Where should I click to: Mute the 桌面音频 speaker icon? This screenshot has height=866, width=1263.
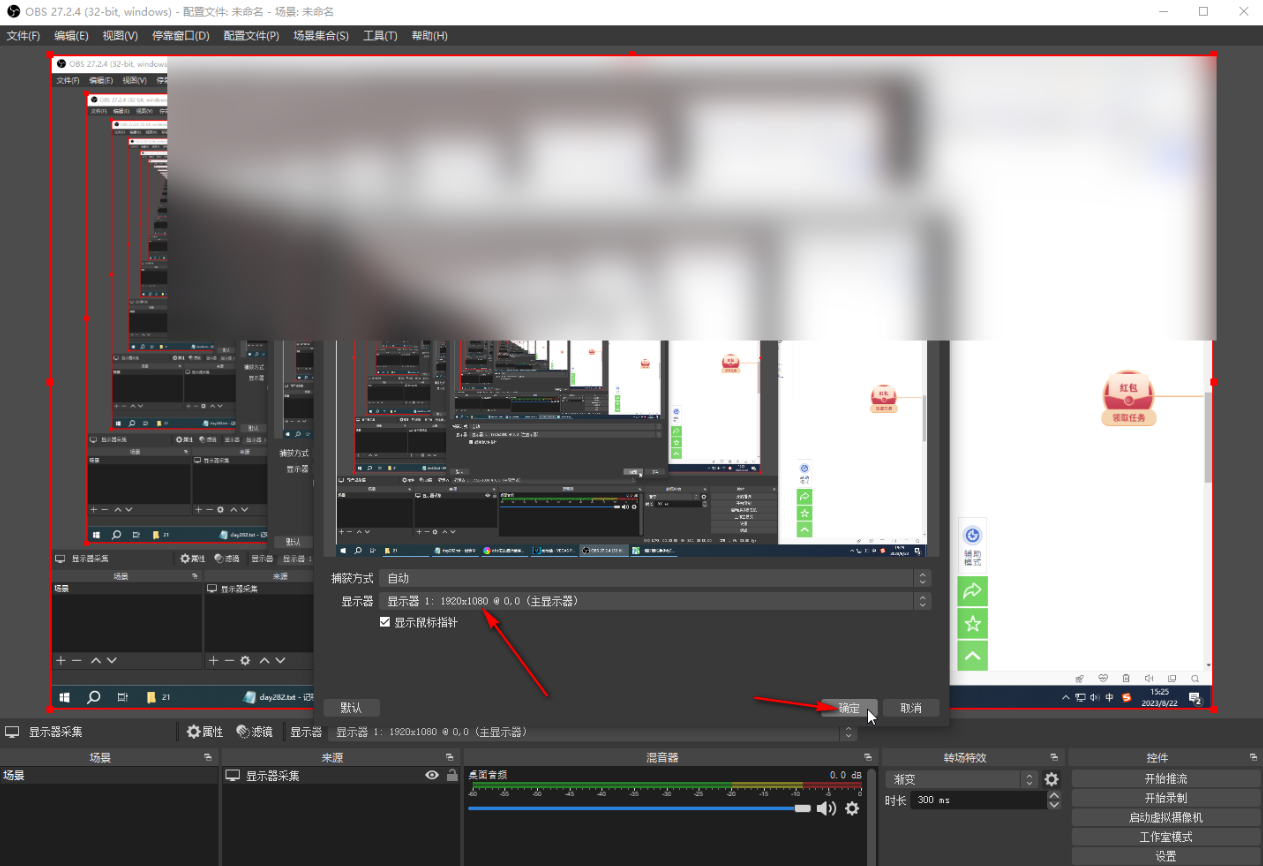tap(826, 808)
